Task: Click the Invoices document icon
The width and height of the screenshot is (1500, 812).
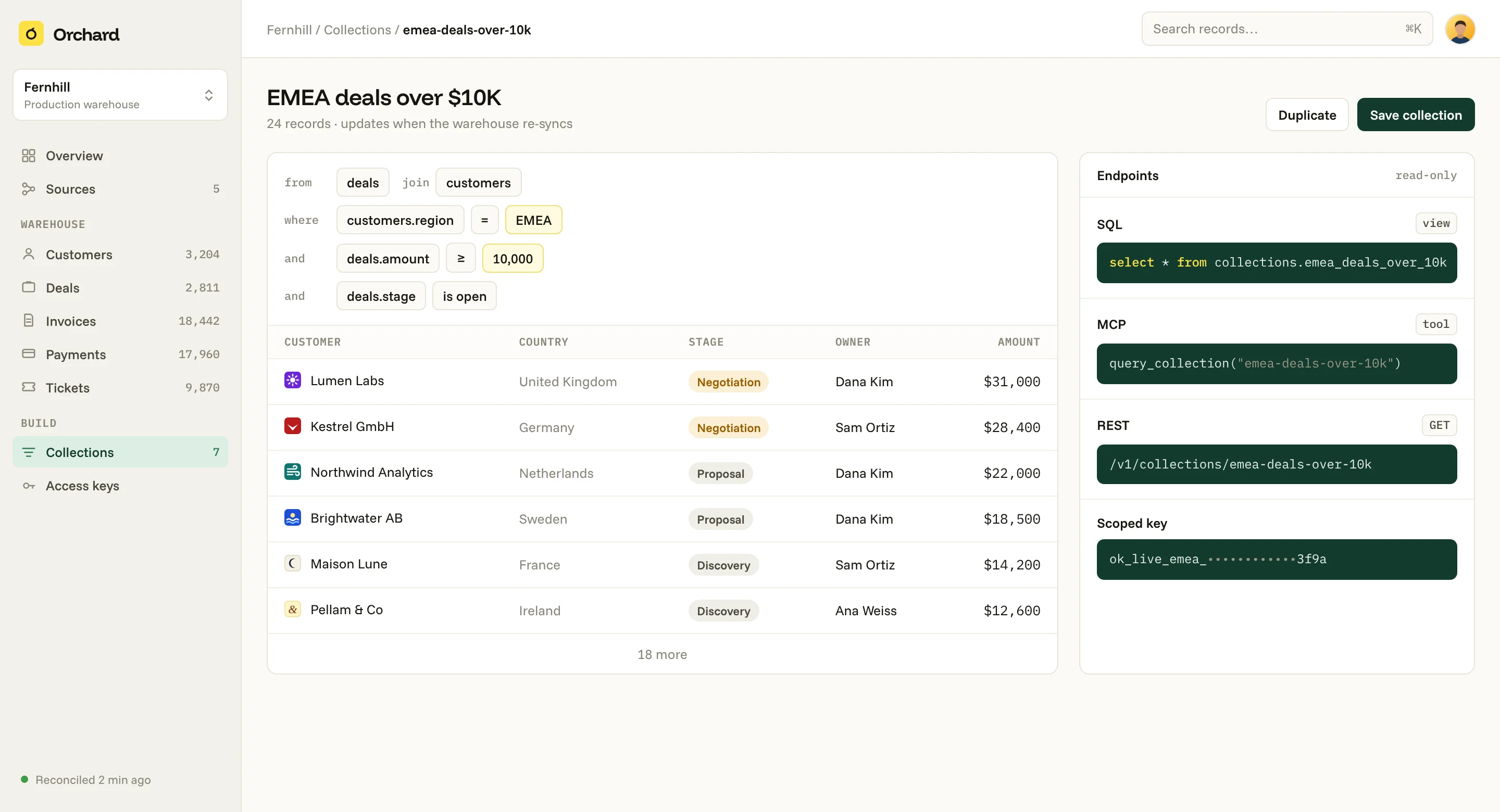Action: pos(29,320)
